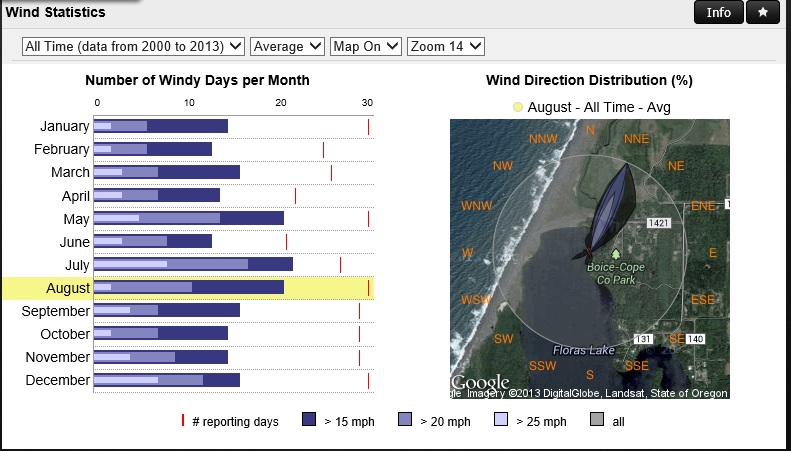
Task: Open the Map On dropdown
Action: tap(366, 46)
